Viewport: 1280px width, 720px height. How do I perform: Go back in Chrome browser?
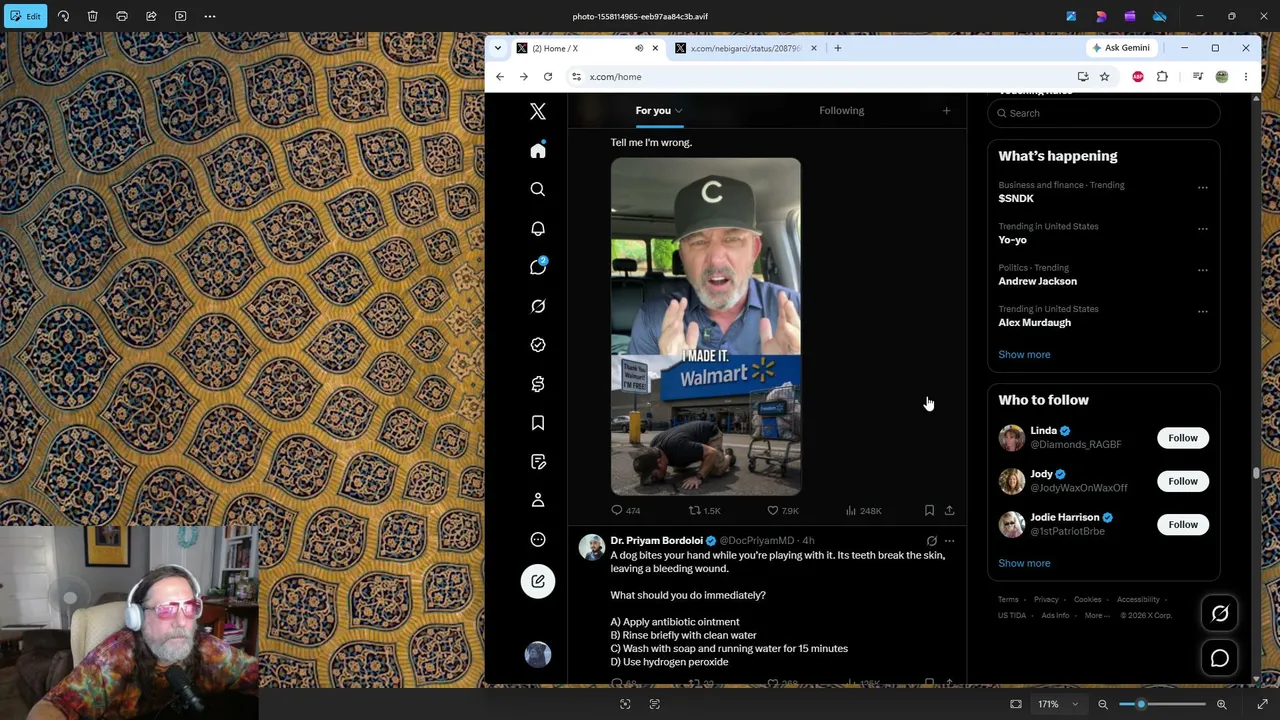(500, 77)
